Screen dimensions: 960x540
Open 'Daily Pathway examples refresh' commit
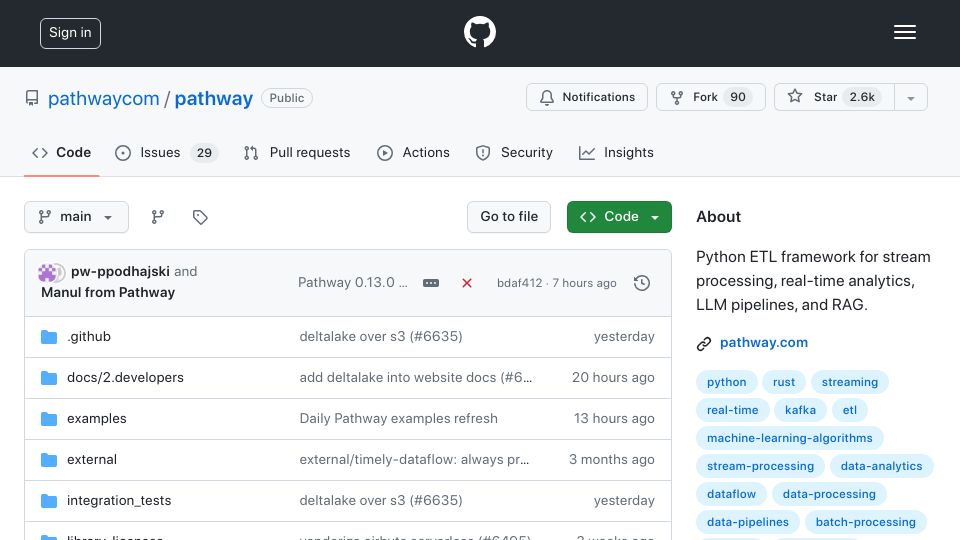coord(399,419)
